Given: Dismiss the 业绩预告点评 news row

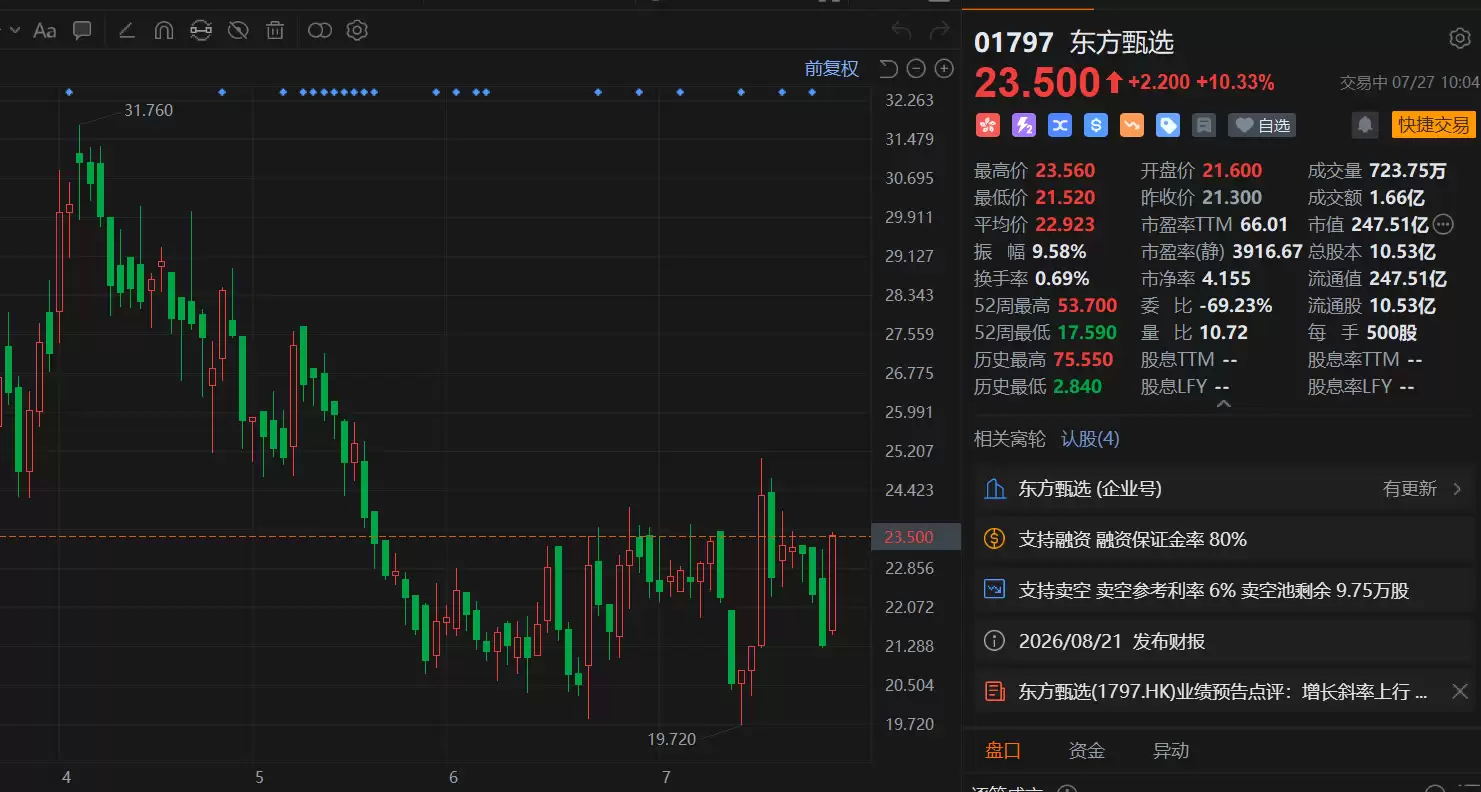Looking at the screenshot, I should [1459, 691].
